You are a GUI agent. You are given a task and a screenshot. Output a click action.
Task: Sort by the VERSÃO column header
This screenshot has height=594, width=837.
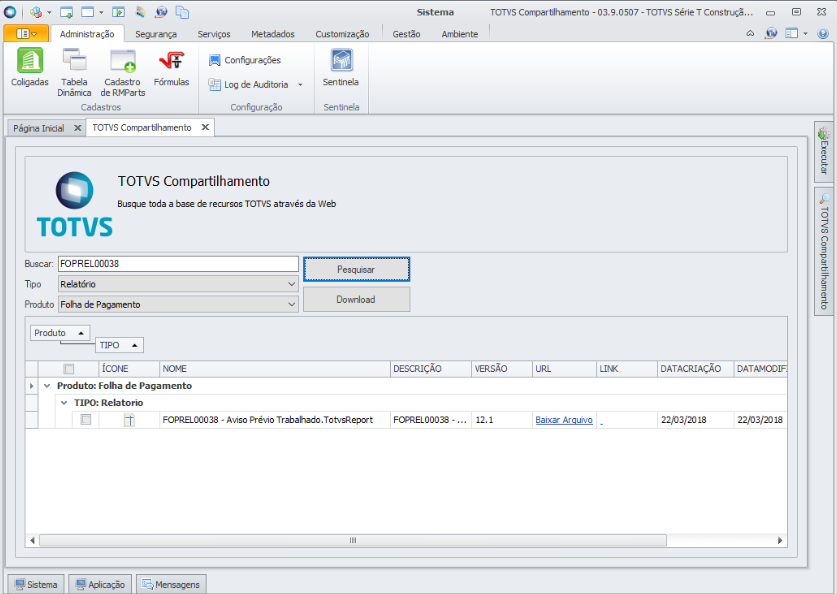point(501,369)
